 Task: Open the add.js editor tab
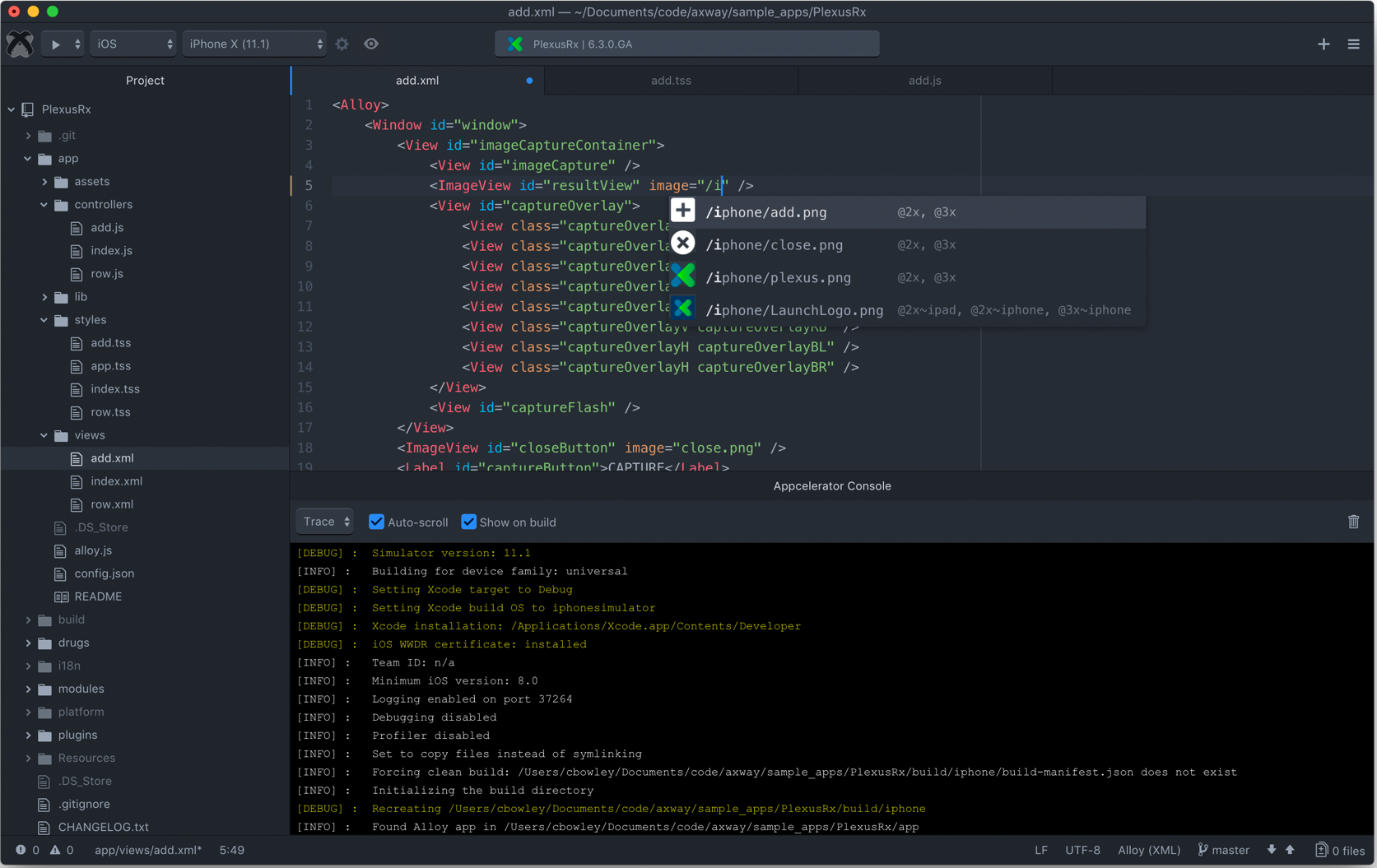[924, 80]
